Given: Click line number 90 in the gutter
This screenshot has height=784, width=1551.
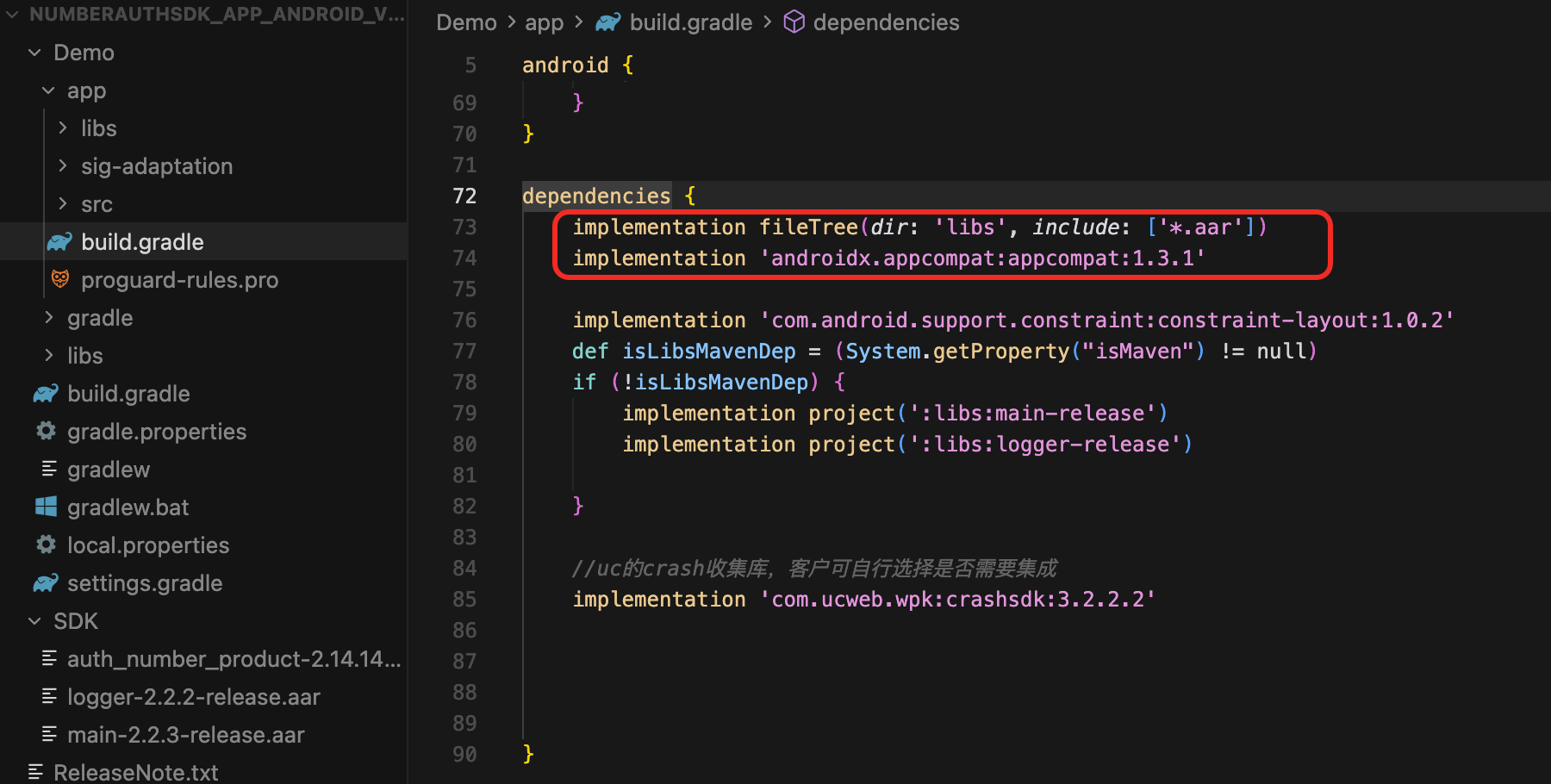Looking at the screenshot, I should click(x=464, y=755).
